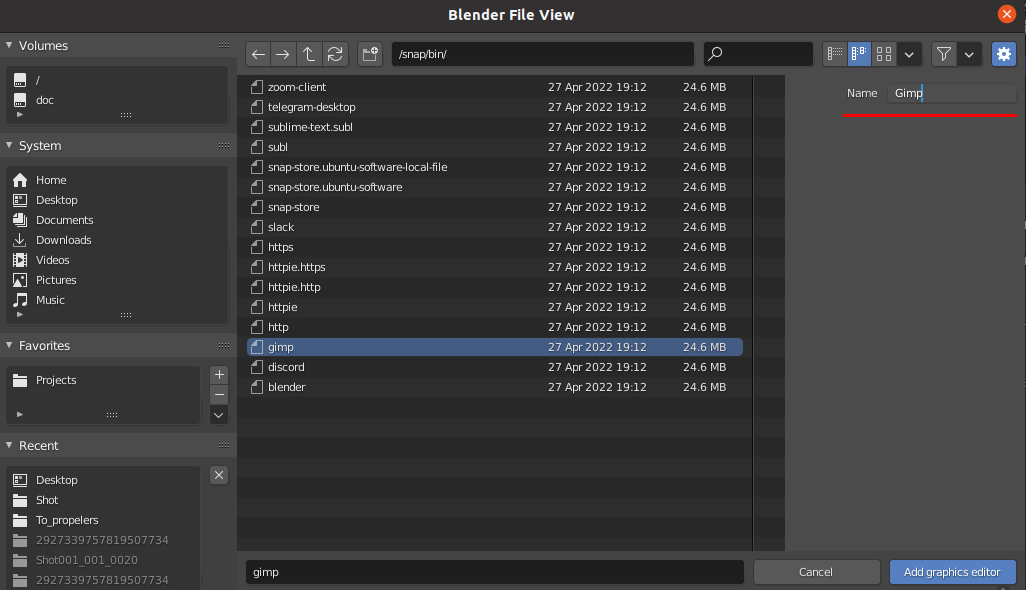Click the file search field

click(758, 54)
